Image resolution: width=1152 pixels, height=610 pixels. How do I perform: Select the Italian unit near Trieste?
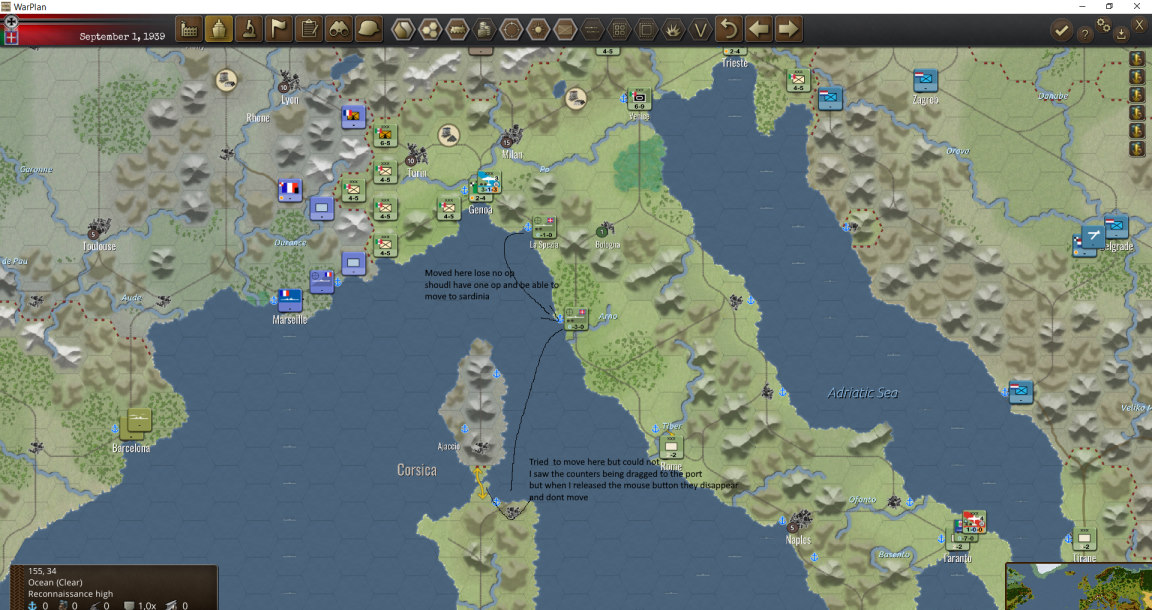[x=799, y=81]
